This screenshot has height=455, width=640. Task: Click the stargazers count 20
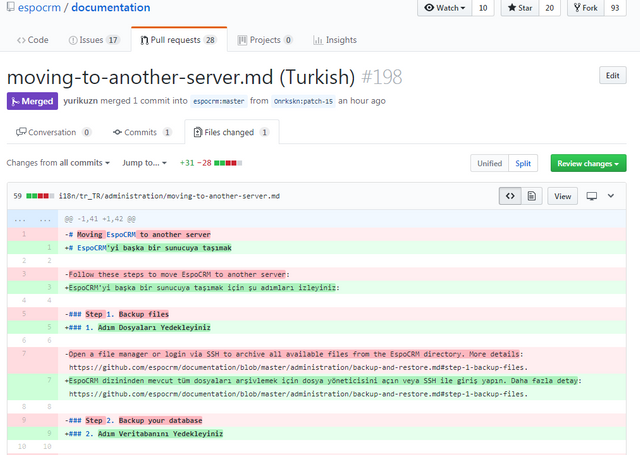(549, 8)
